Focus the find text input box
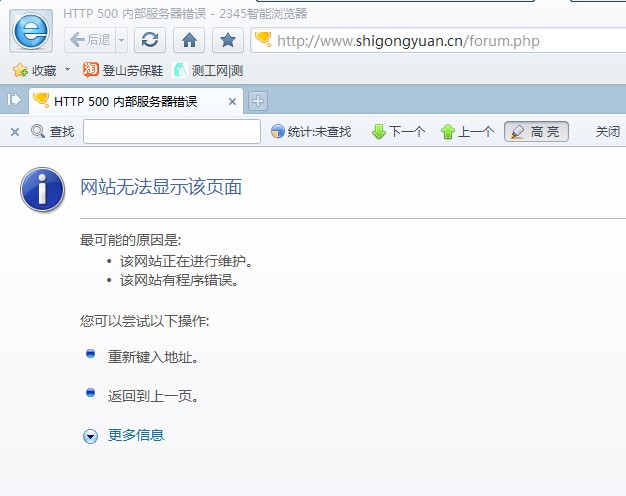 [172, 131]
